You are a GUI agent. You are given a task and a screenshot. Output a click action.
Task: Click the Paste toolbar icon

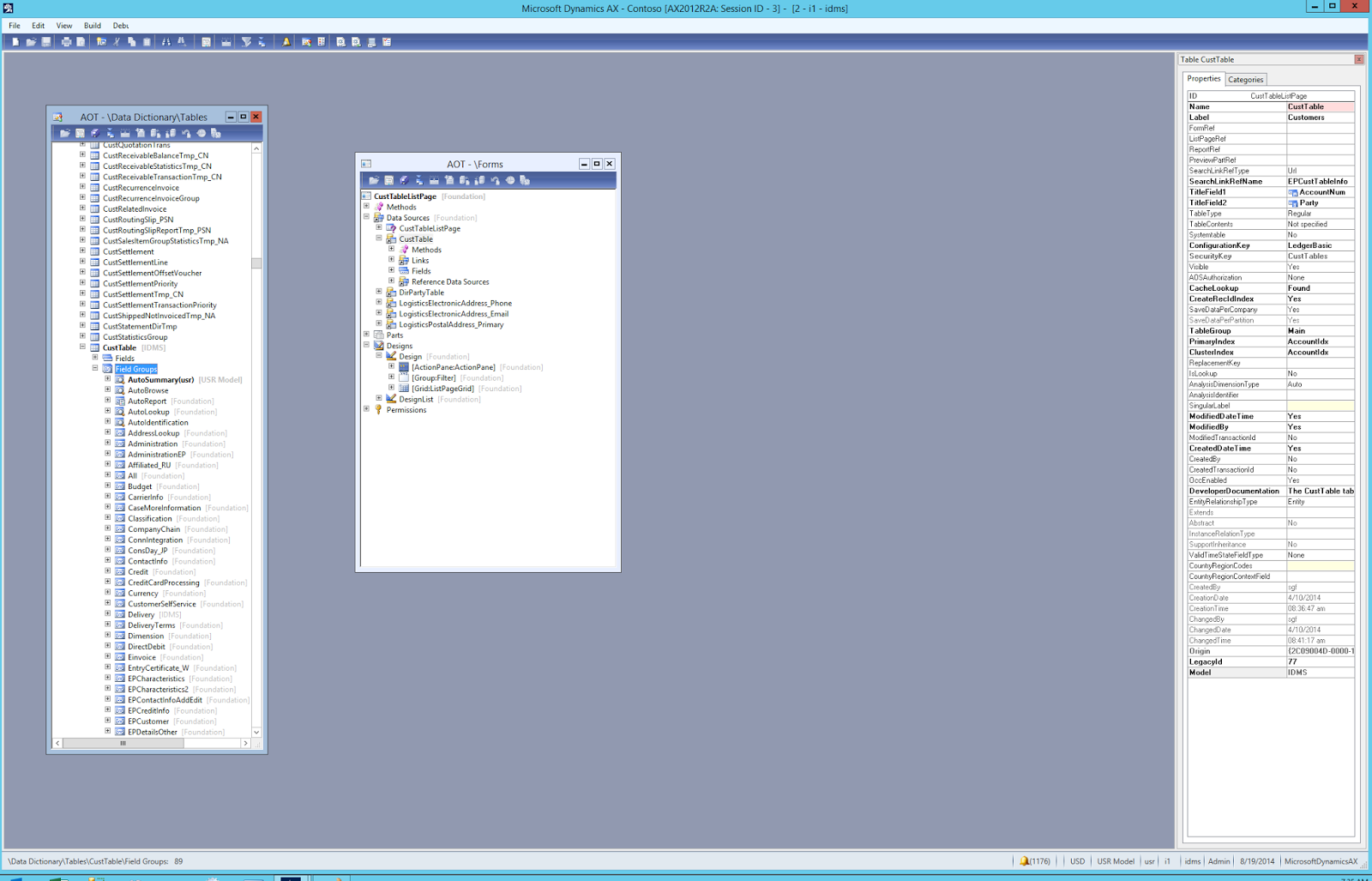147,41
